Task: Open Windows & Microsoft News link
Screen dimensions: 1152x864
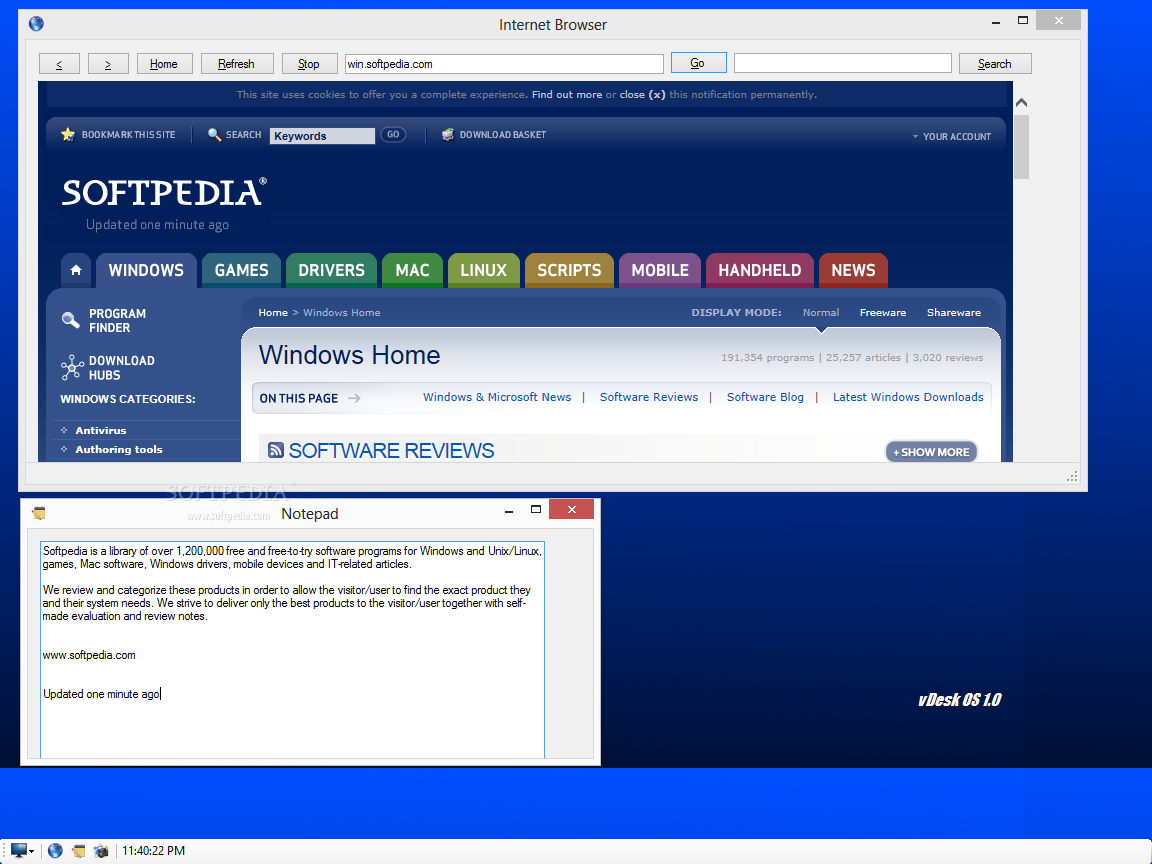Action: coord(497,397)
